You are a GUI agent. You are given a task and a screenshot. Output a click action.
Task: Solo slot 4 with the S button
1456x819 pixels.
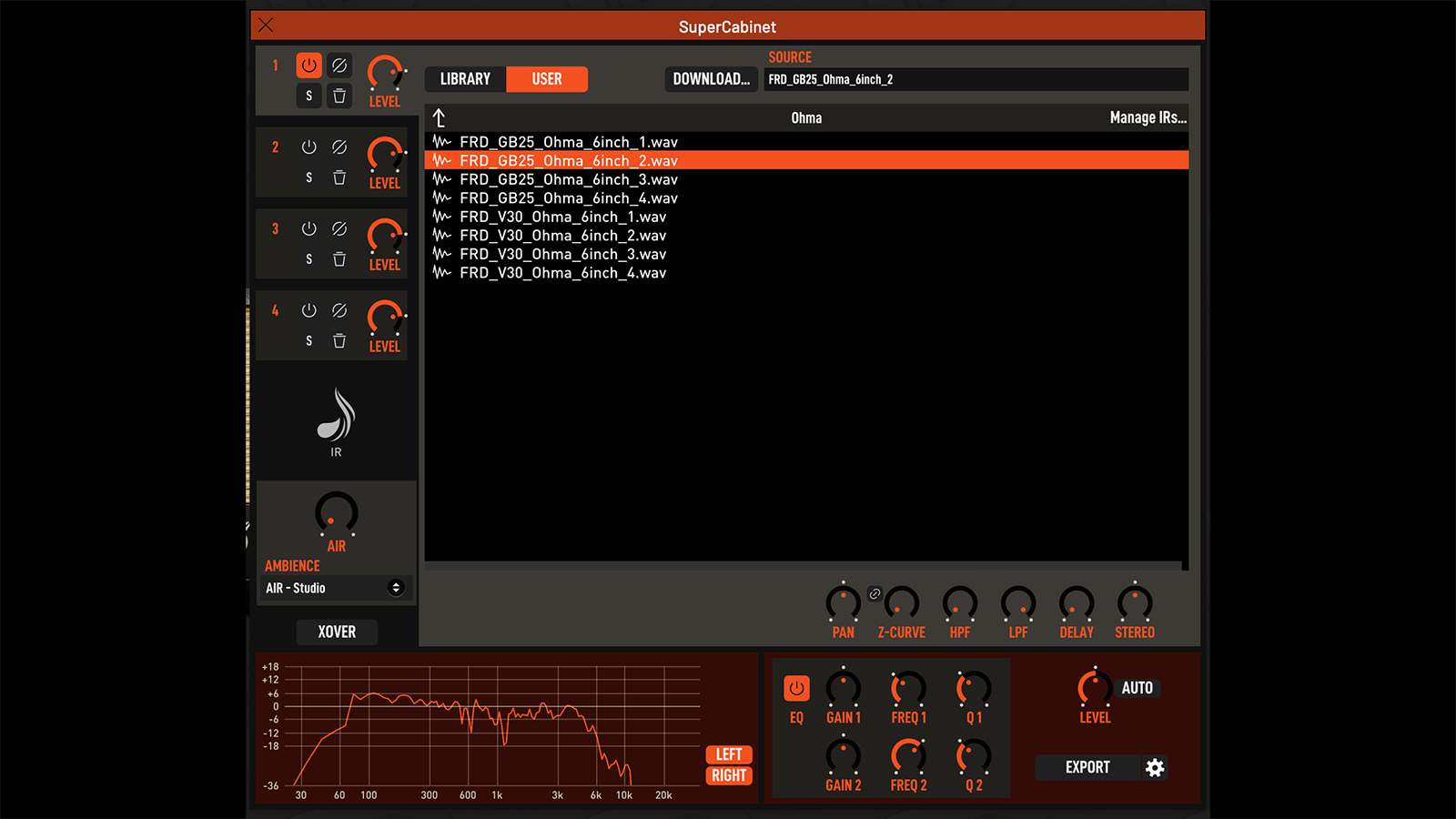[x=309, y=340]
